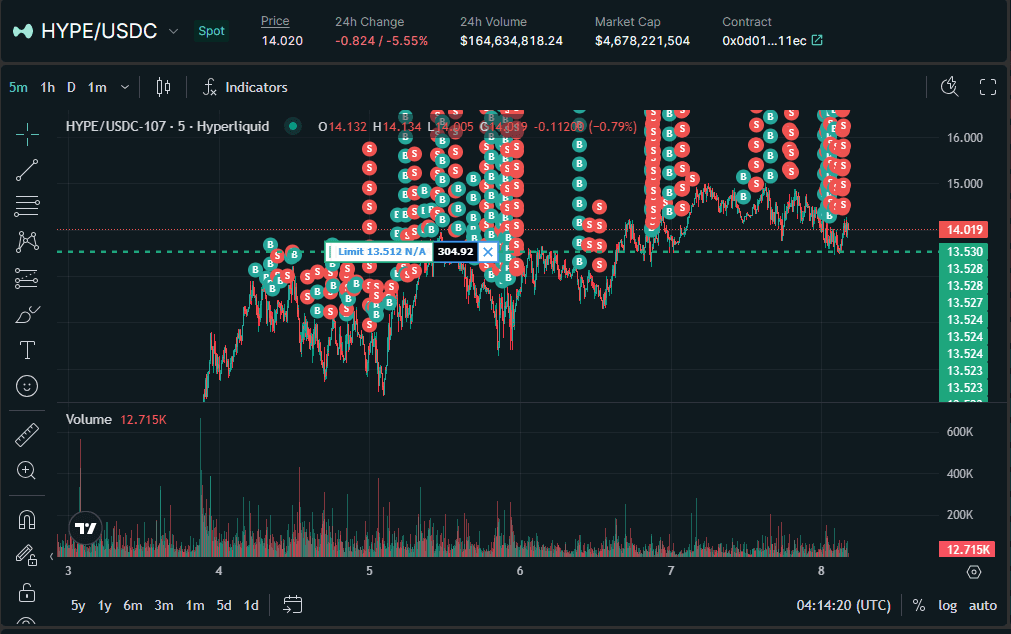Select the trend line drawing tool
This screenshot has height=634, width=1011.
pos(27,169)
